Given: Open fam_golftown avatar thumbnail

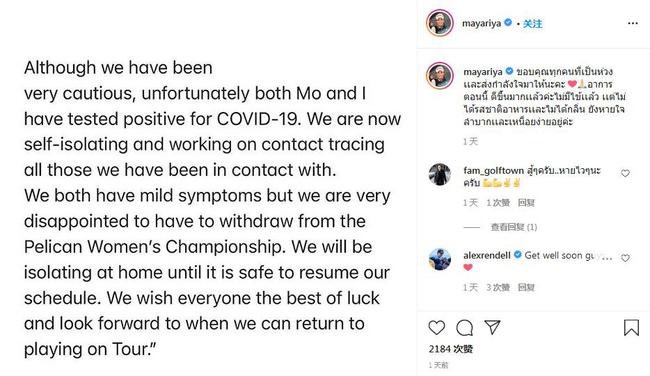Looking at the screenshot, I should point(439,174).
